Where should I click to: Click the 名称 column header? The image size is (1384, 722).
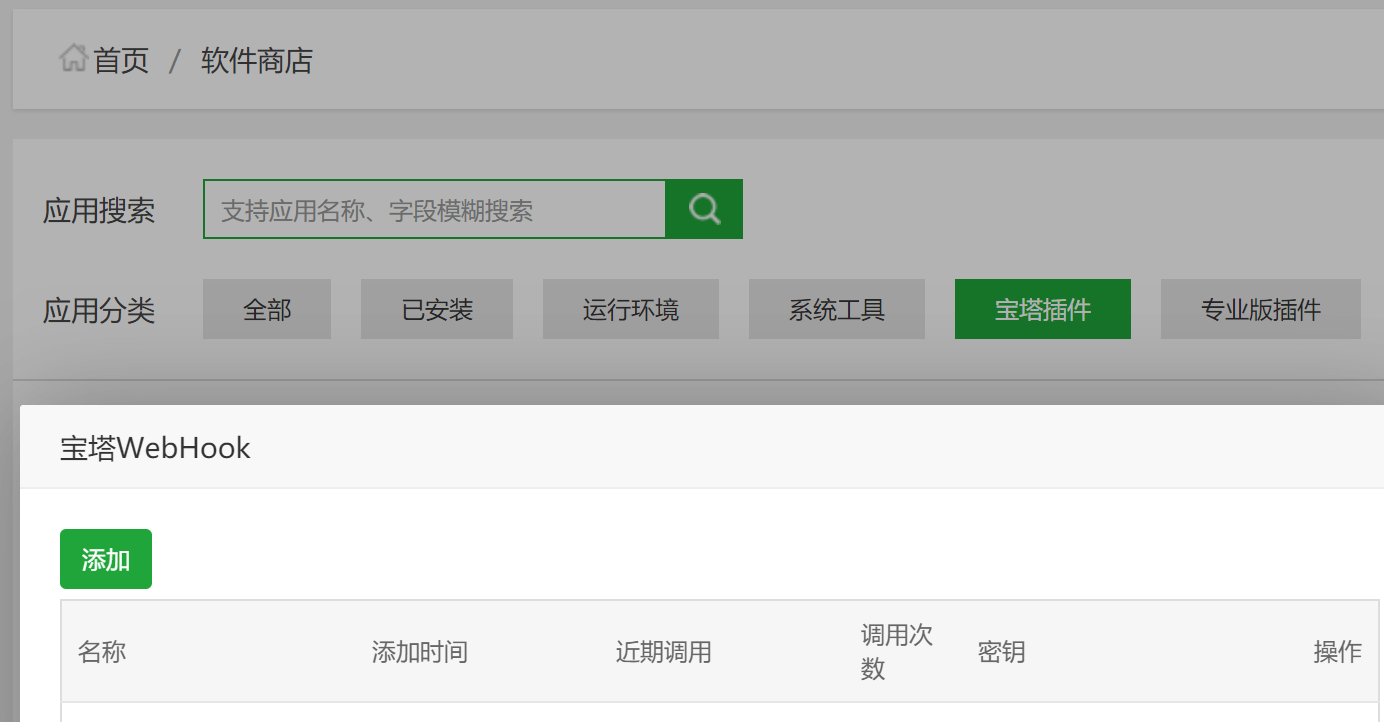coord(102,652)
